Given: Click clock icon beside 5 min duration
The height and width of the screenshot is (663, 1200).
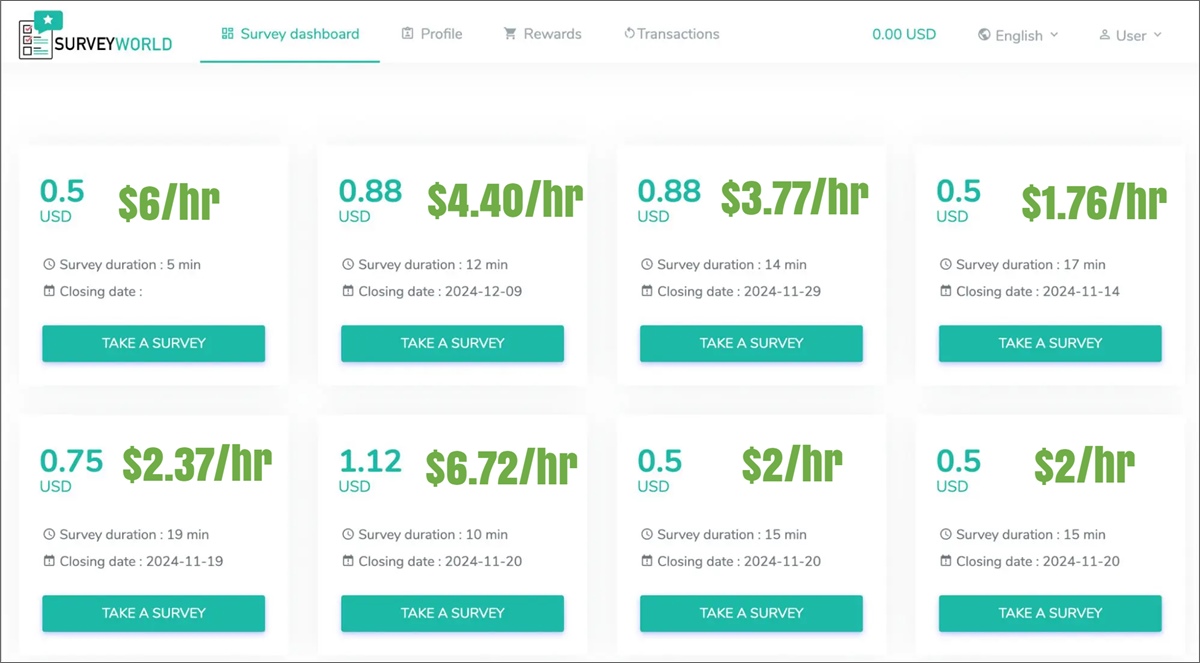Looking at the screenshot, I should pos(49,265).
